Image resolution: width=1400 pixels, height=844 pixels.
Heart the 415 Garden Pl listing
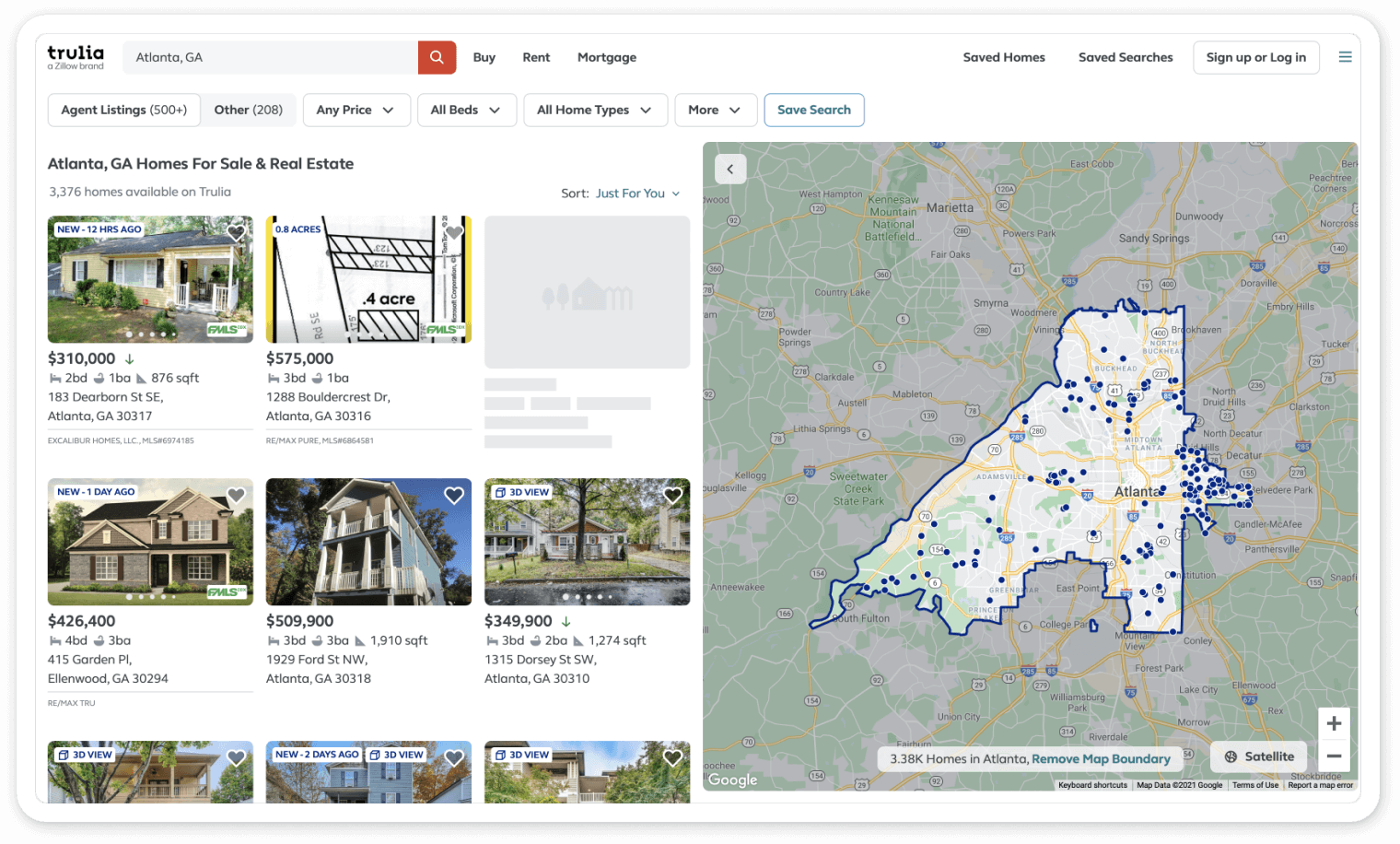(236, 496)
